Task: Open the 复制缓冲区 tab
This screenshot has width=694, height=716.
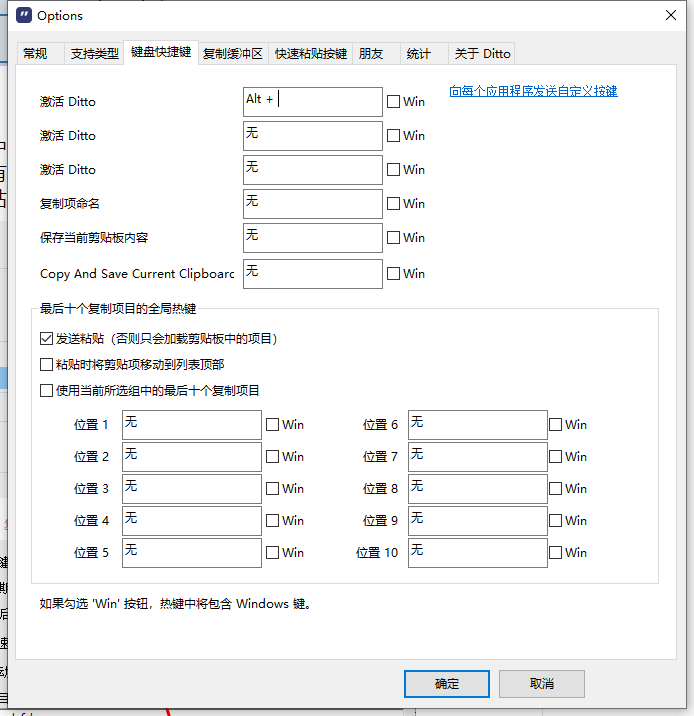Action: tap(233, 54)
